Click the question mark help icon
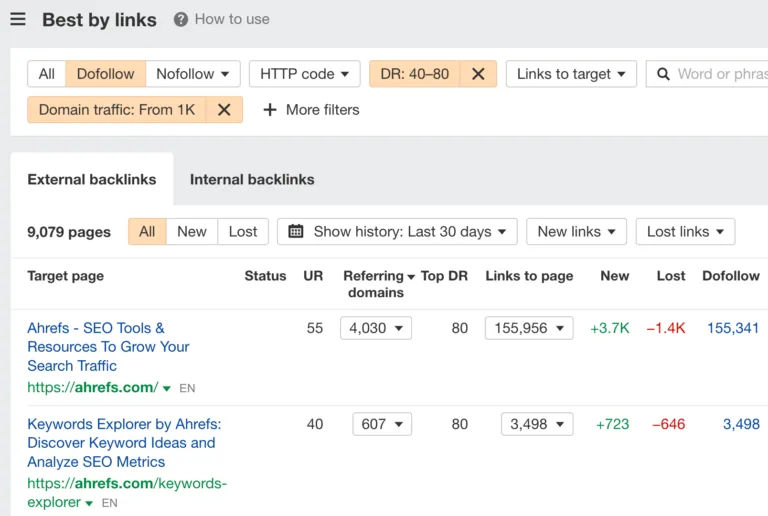The width and height of the screenshot is (768, 516). [x=181, y=20]
